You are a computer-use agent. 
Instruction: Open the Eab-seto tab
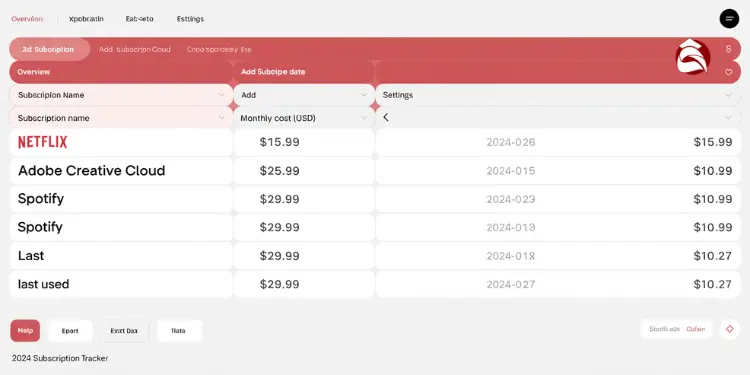click(140, 19)
